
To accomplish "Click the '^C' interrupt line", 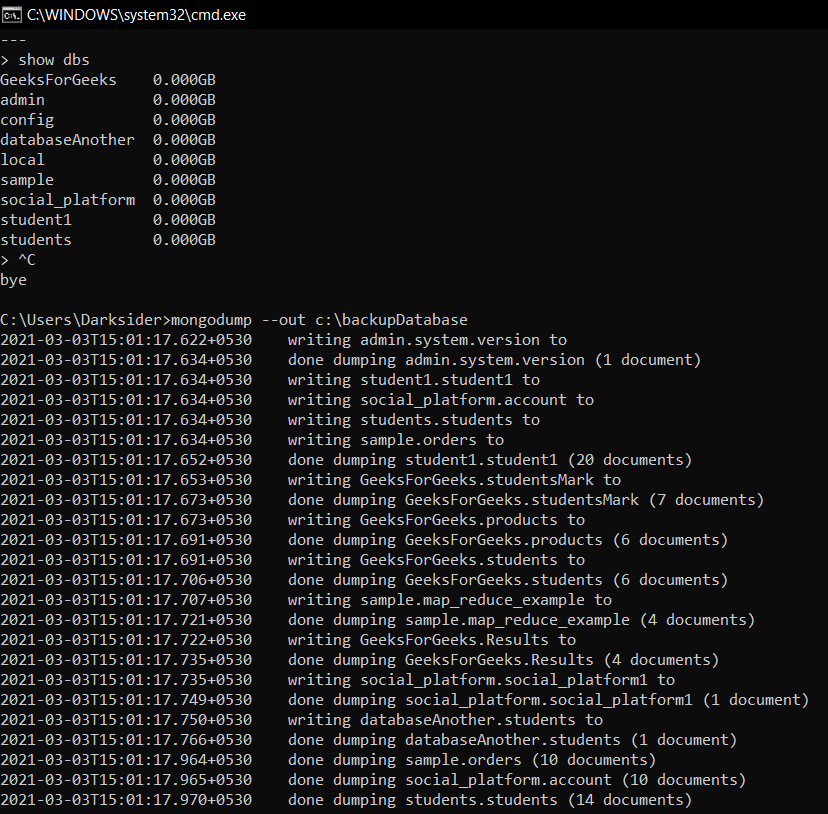I will point(18,260).
